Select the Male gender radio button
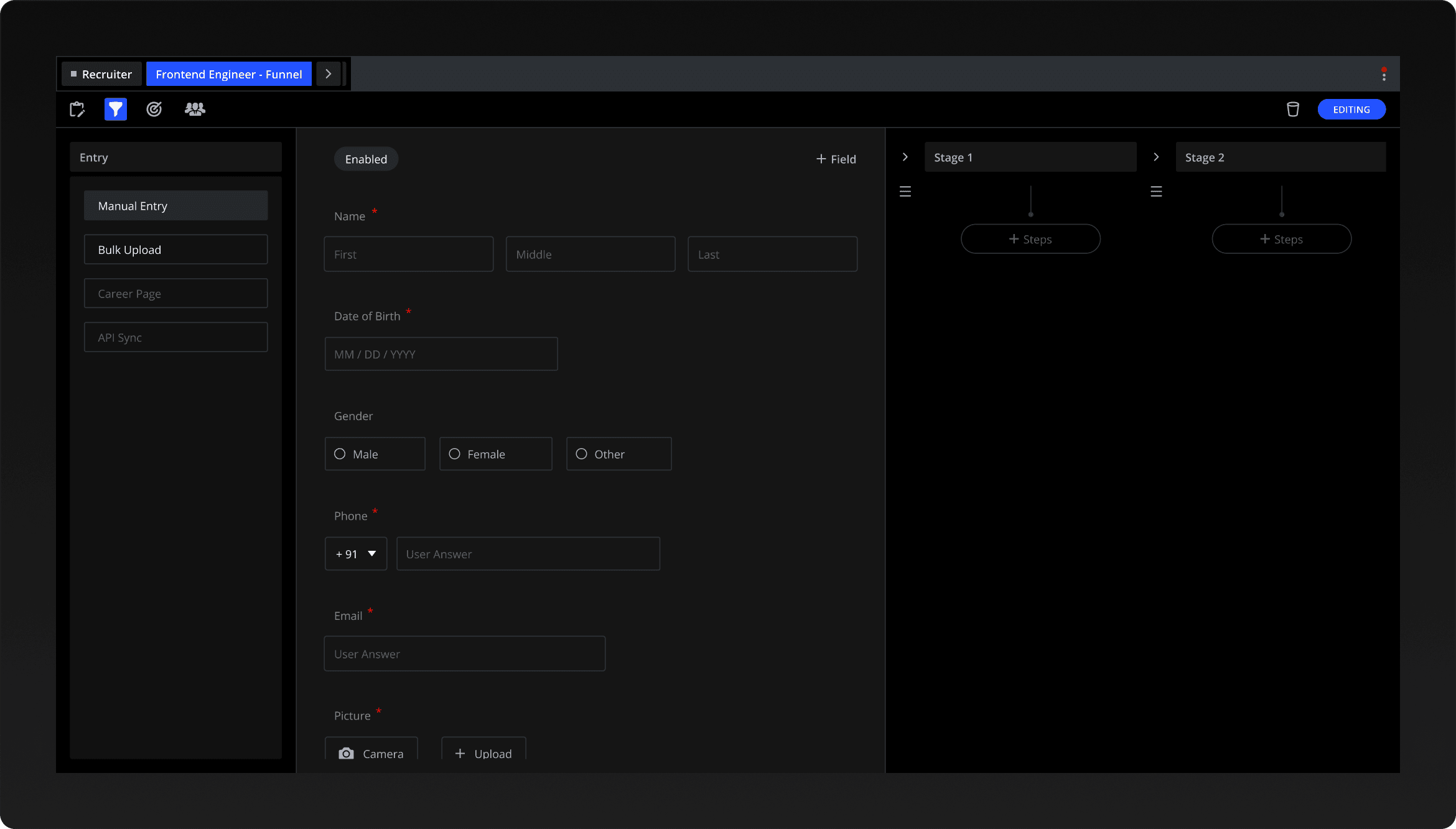Viewport: 1456px width, 829px height. [340, 454]
